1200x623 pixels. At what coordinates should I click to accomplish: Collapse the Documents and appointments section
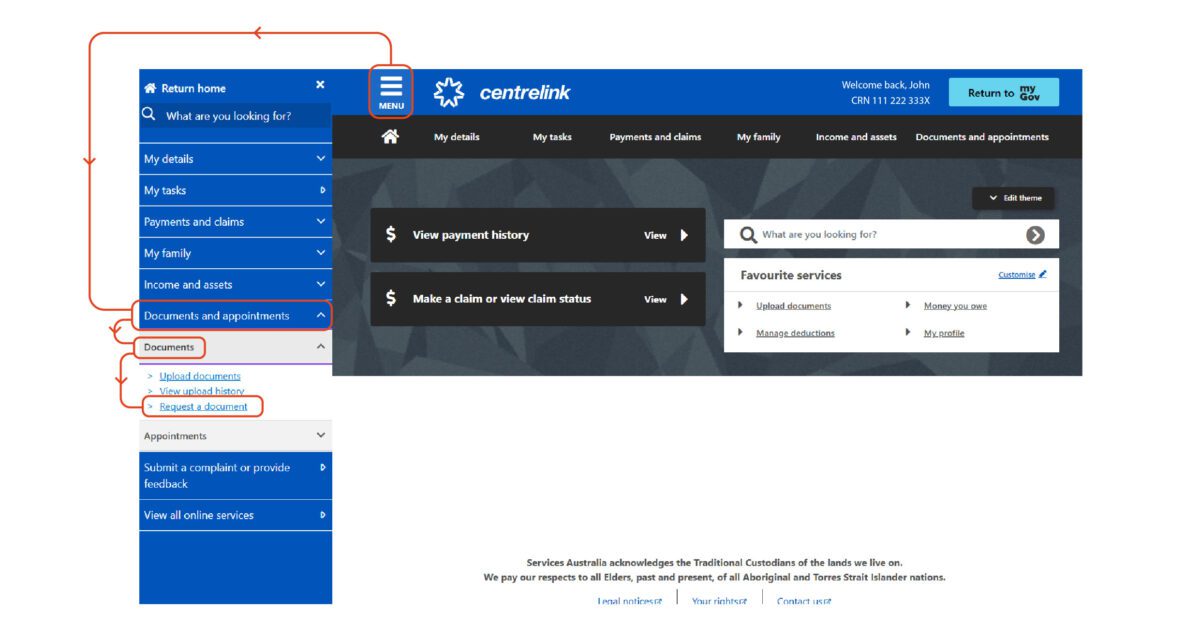[x=318, y=315]
